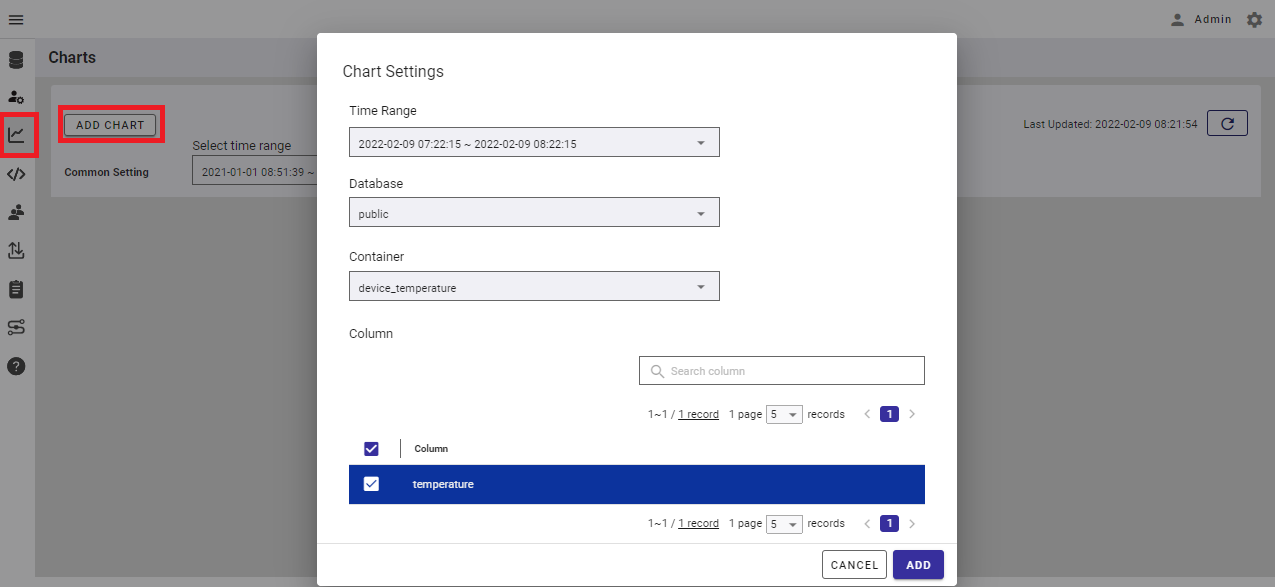The width and height of the screenshot is (1275, 587).
Task: Click the CANCEL button
Action: point(854,565)
